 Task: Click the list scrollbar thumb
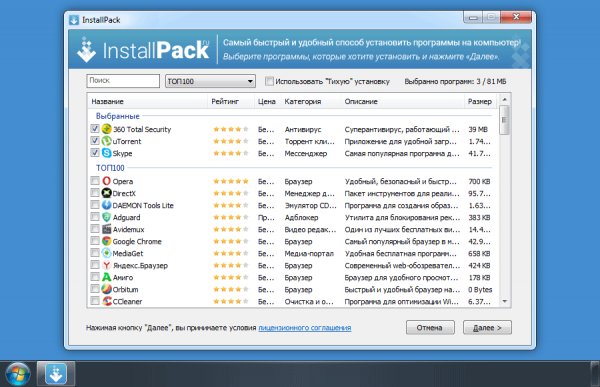point(505,120)
